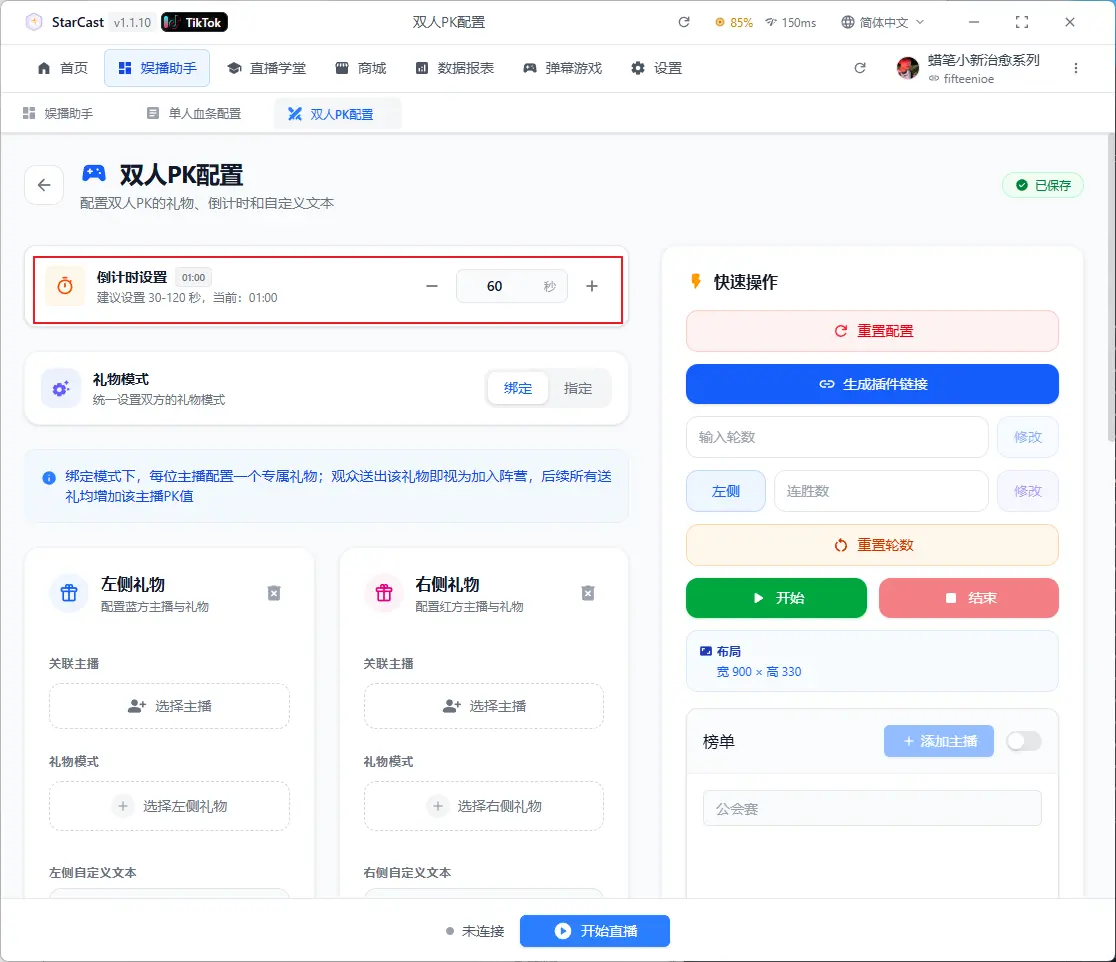Click the refresh icon in title bar
The width and height of the screenshot is (1116, 962).
[x=684, y=22]
